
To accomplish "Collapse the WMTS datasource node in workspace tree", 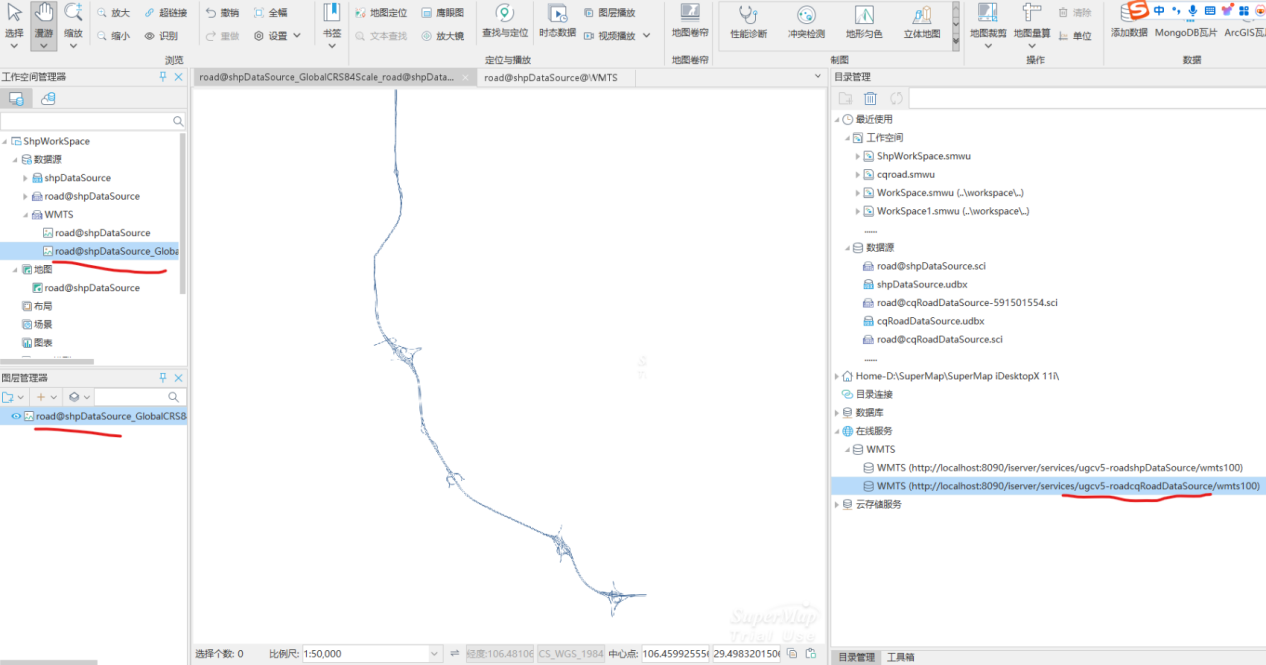I will 26,214.
